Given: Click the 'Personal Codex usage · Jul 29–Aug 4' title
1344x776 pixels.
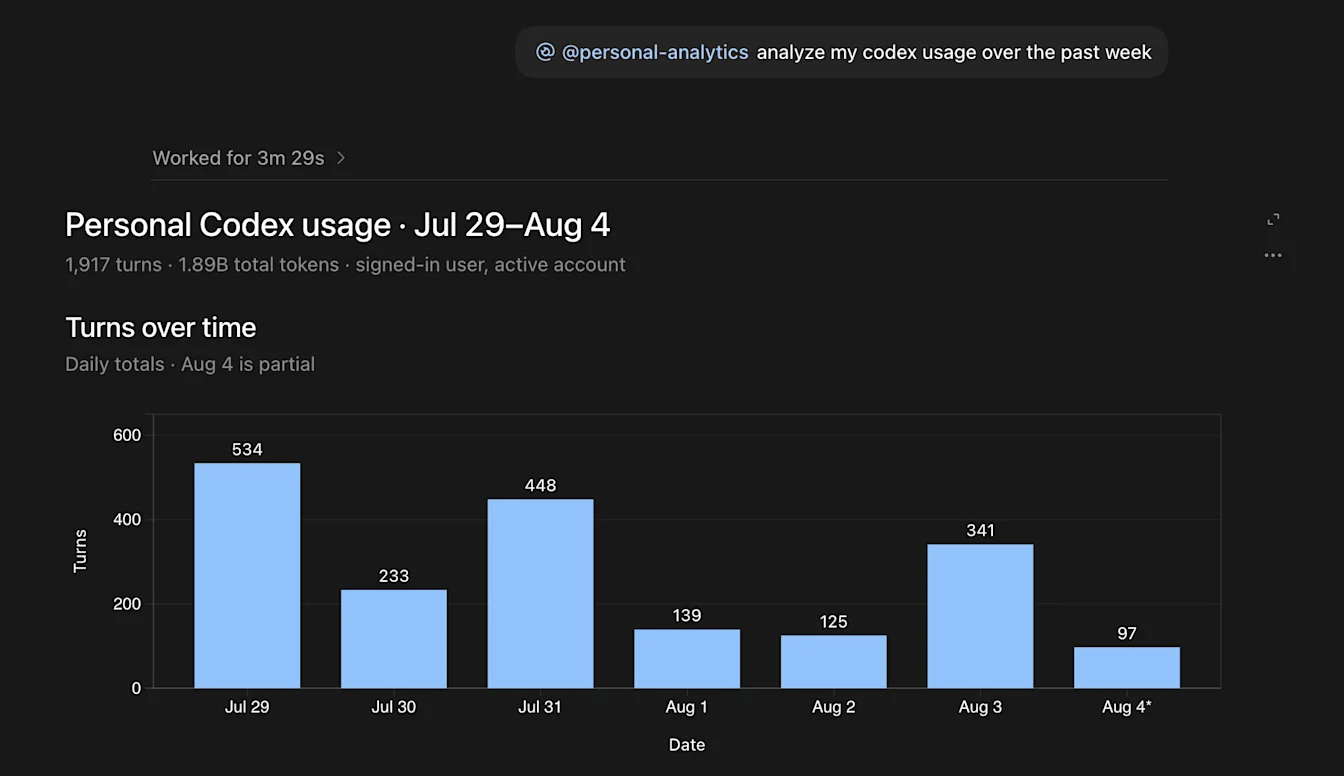Looking at the screenshot, I should pyautogui.click(x=338, y=225).
